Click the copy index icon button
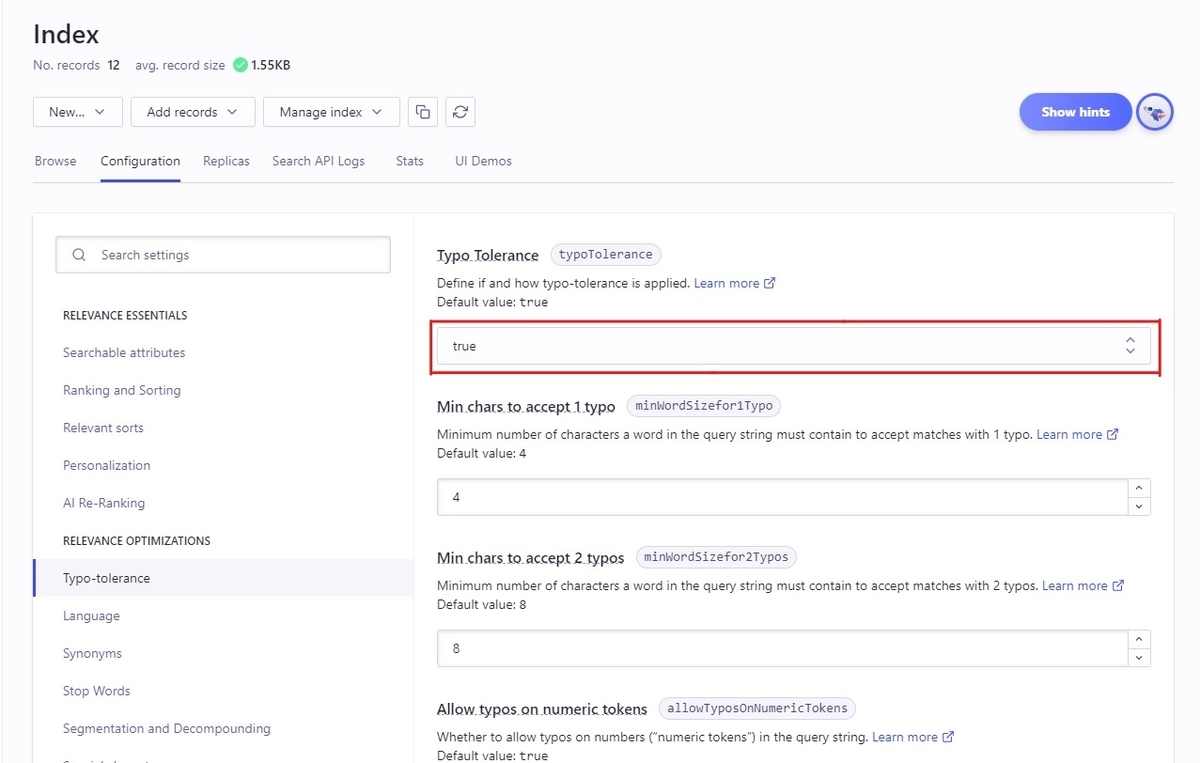 [423, 112]
